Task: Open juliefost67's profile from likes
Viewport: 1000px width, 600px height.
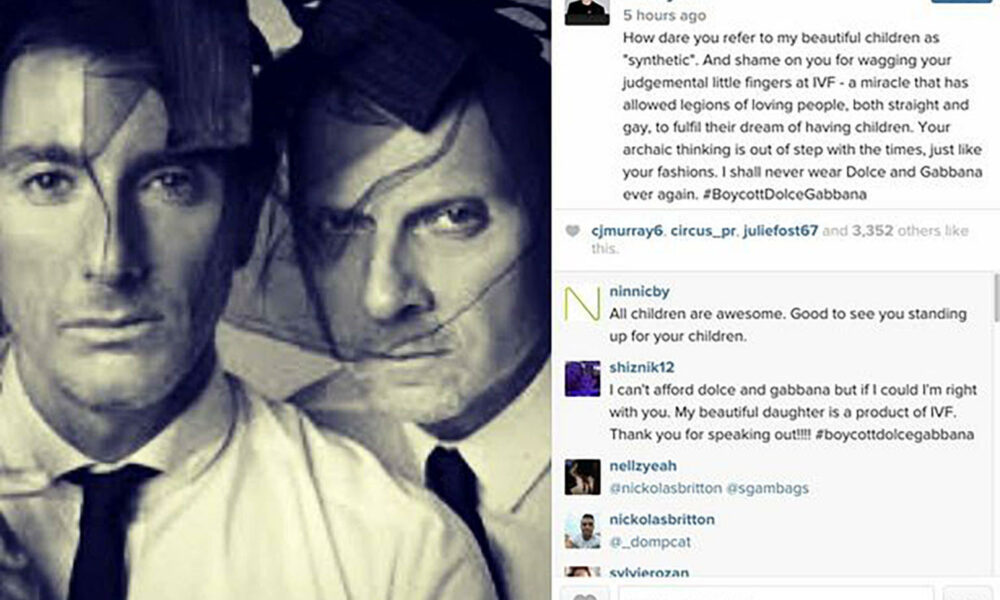Action: (781, 231)
